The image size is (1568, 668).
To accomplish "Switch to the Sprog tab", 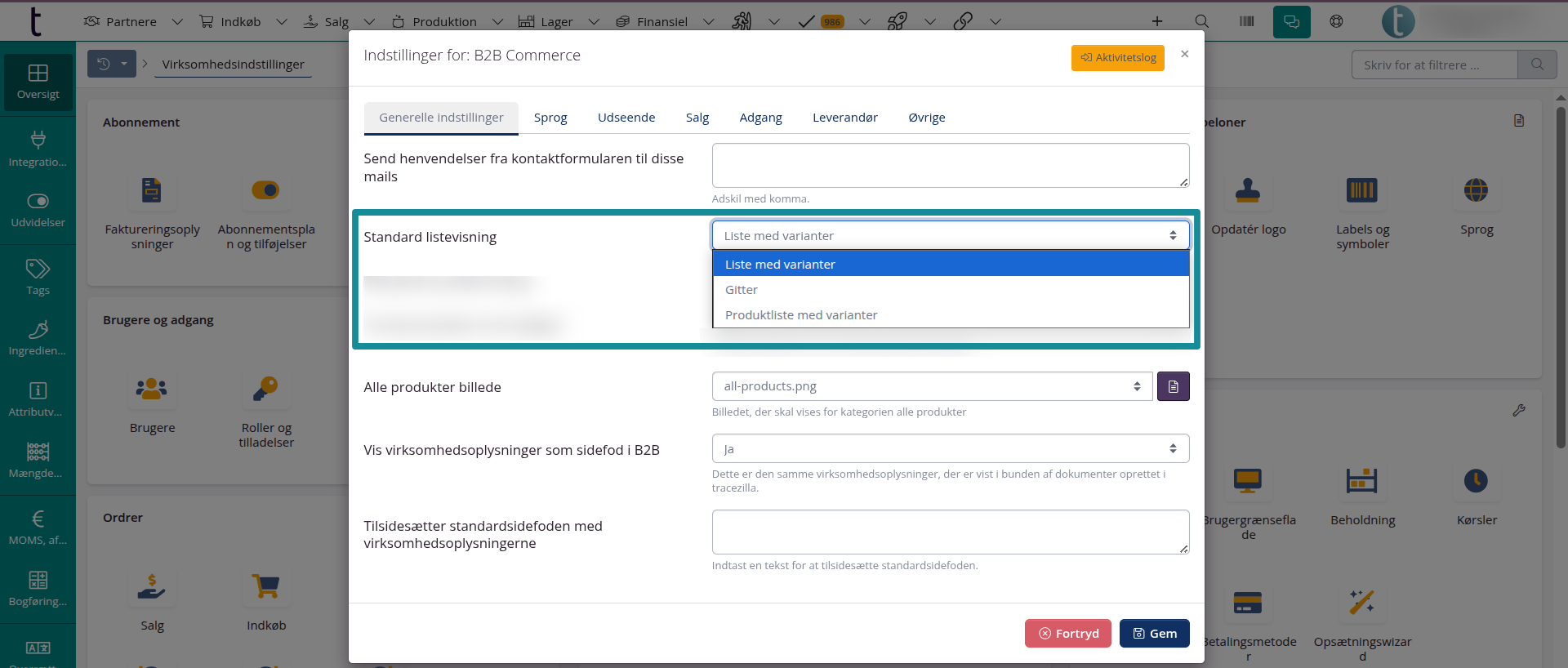I will click(550, 118).
